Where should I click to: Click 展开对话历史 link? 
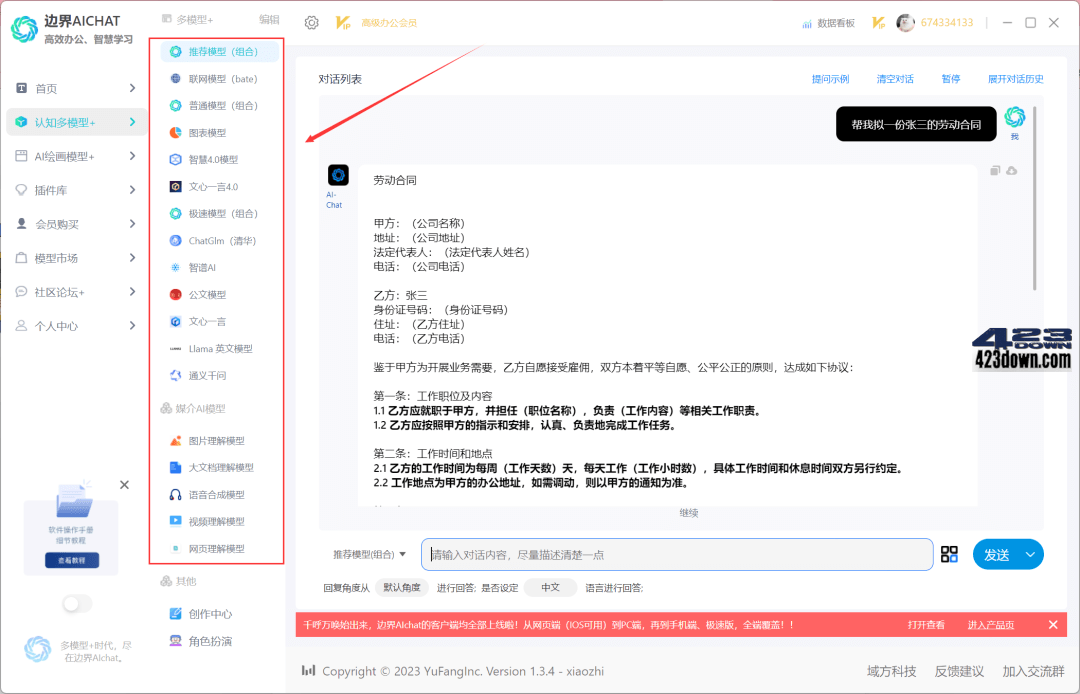click(1015, 79)
